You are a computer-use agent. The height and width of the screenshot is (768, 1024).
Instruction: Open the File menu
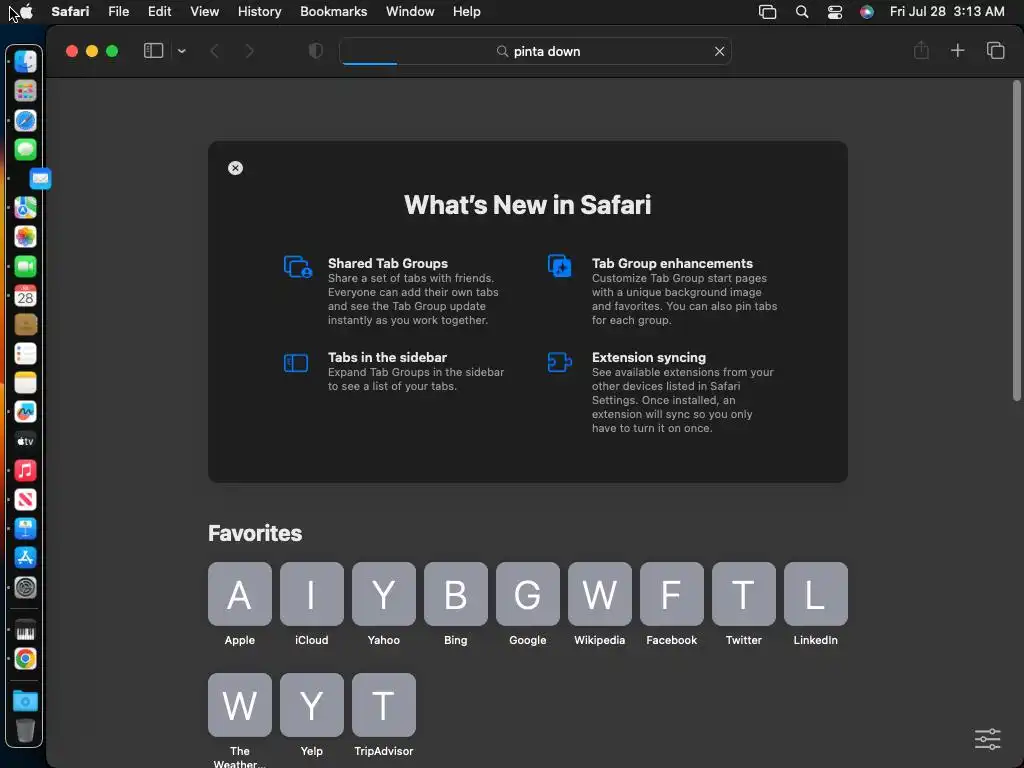[118, 12]
